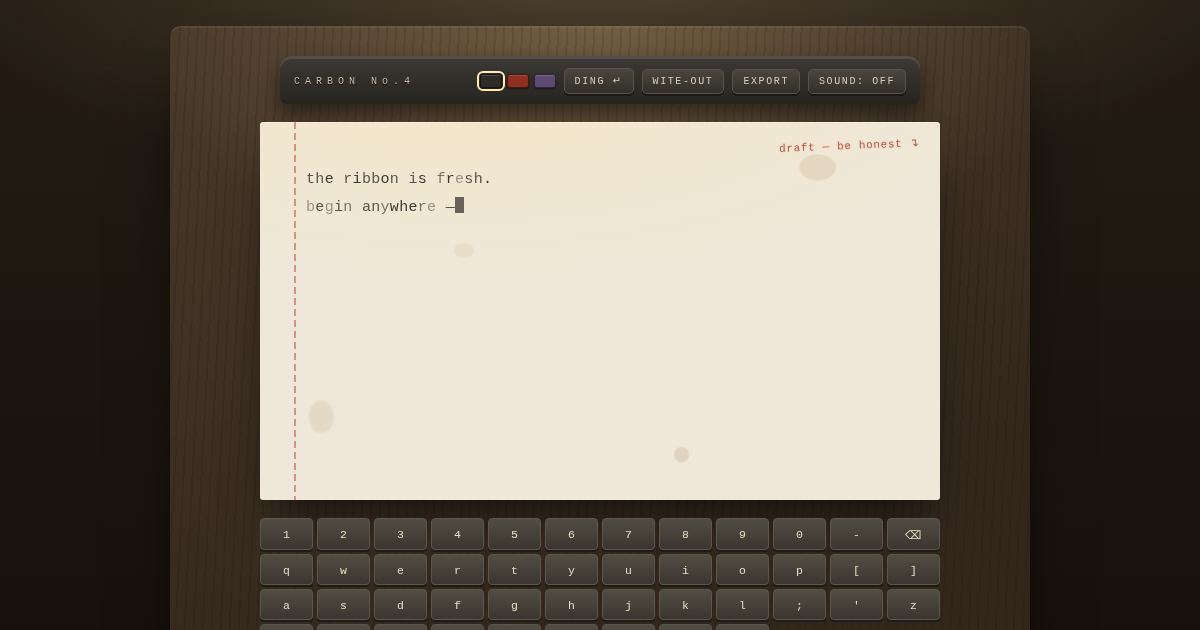
Task: Tap the 1 key
Action: pyautogui.click(x=286, y=534)
